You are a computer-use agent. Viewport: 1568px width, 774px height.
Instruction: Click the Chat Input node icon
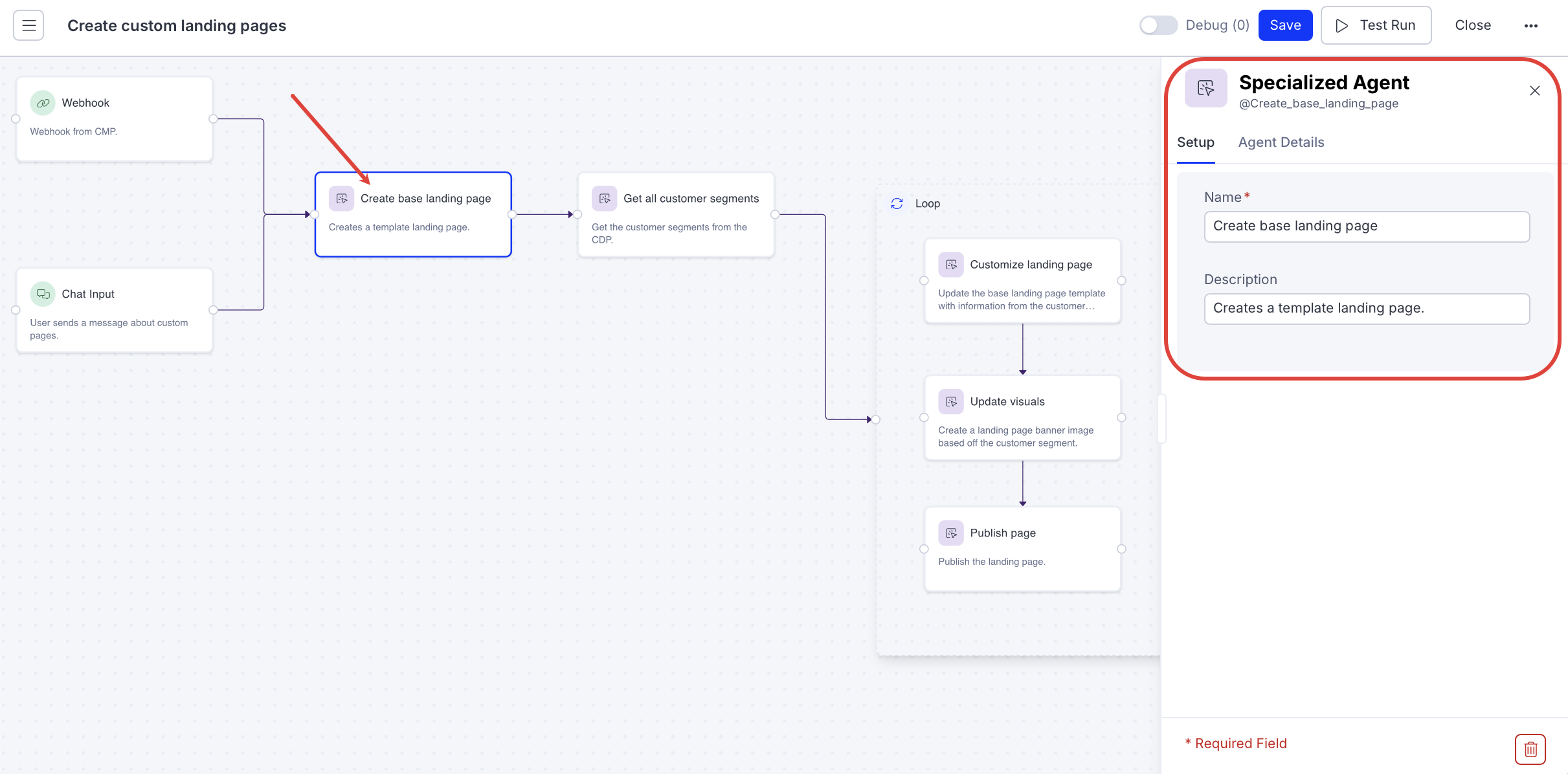click(x=43, y=294)
